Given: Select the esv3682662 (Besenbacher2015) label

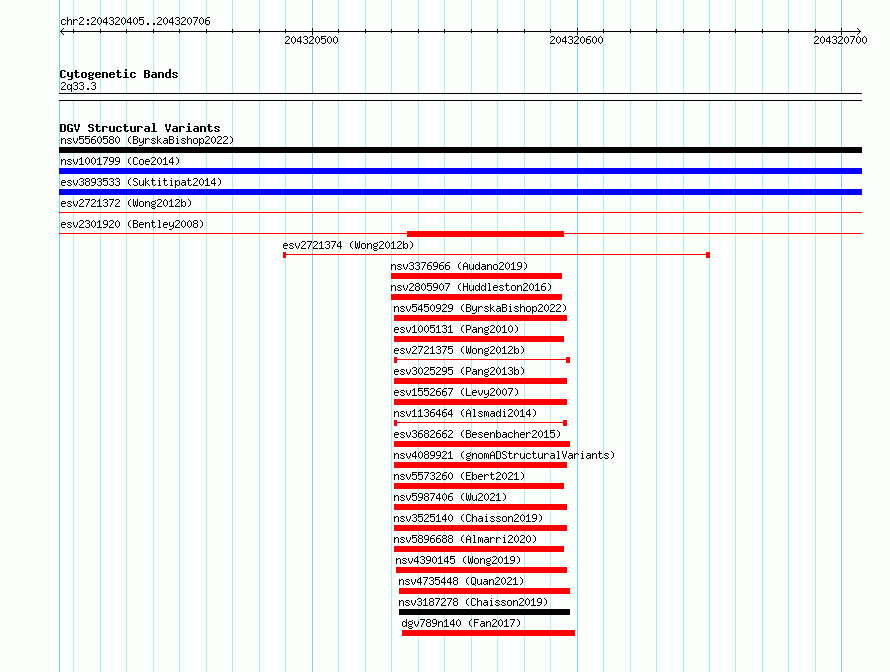Looking at the screenshot, I should point(477,434).
